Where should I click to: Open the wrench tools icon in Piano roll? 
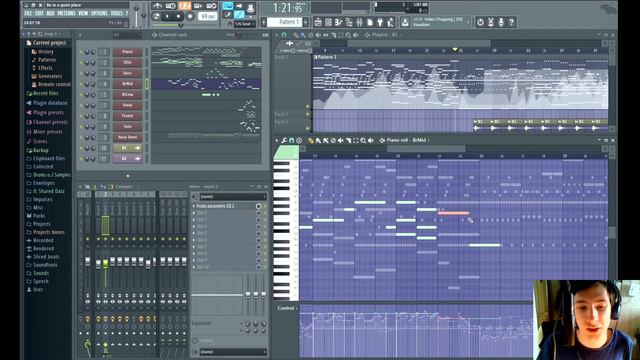(284, 140)
